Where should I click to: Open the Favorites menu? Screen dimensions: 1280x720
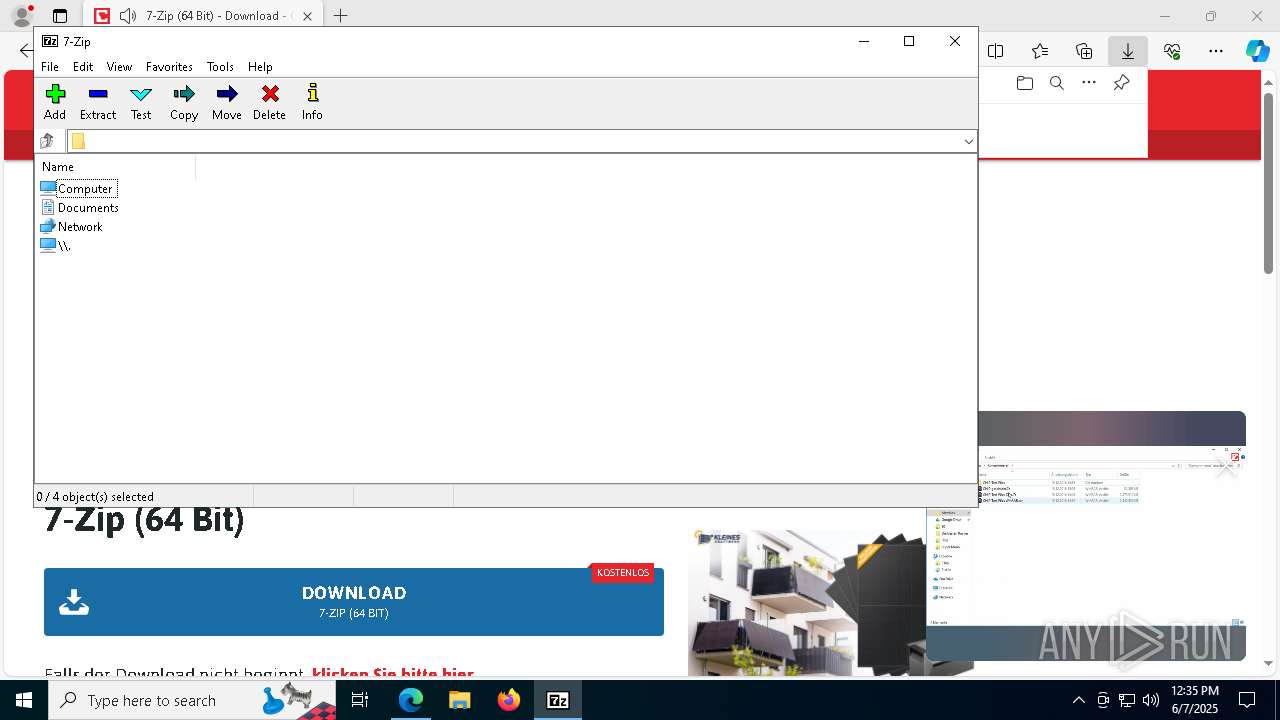(169, 67)
